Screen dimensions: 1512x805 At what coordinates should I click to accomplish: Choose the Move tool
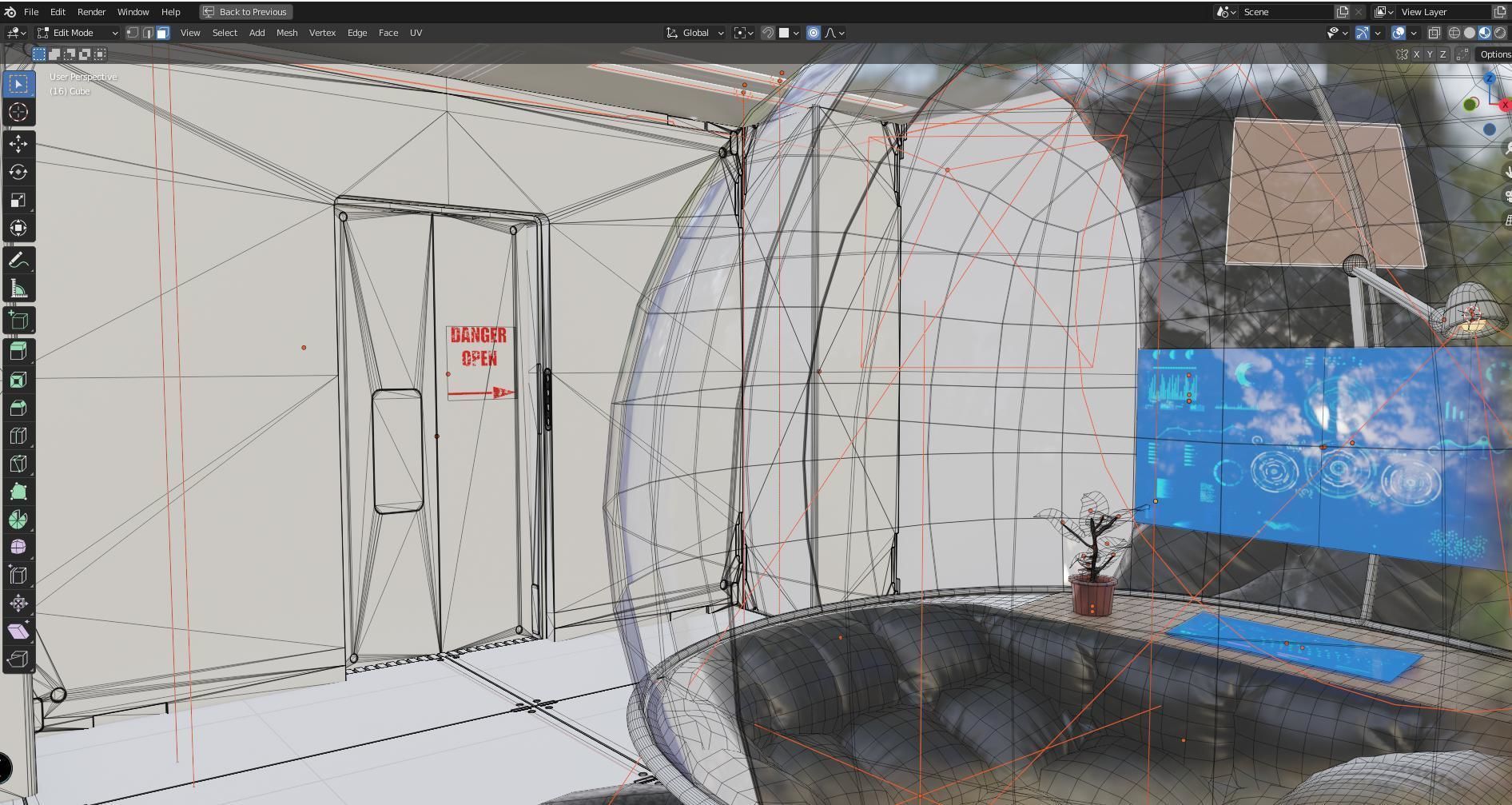click(x=18, y=144)
